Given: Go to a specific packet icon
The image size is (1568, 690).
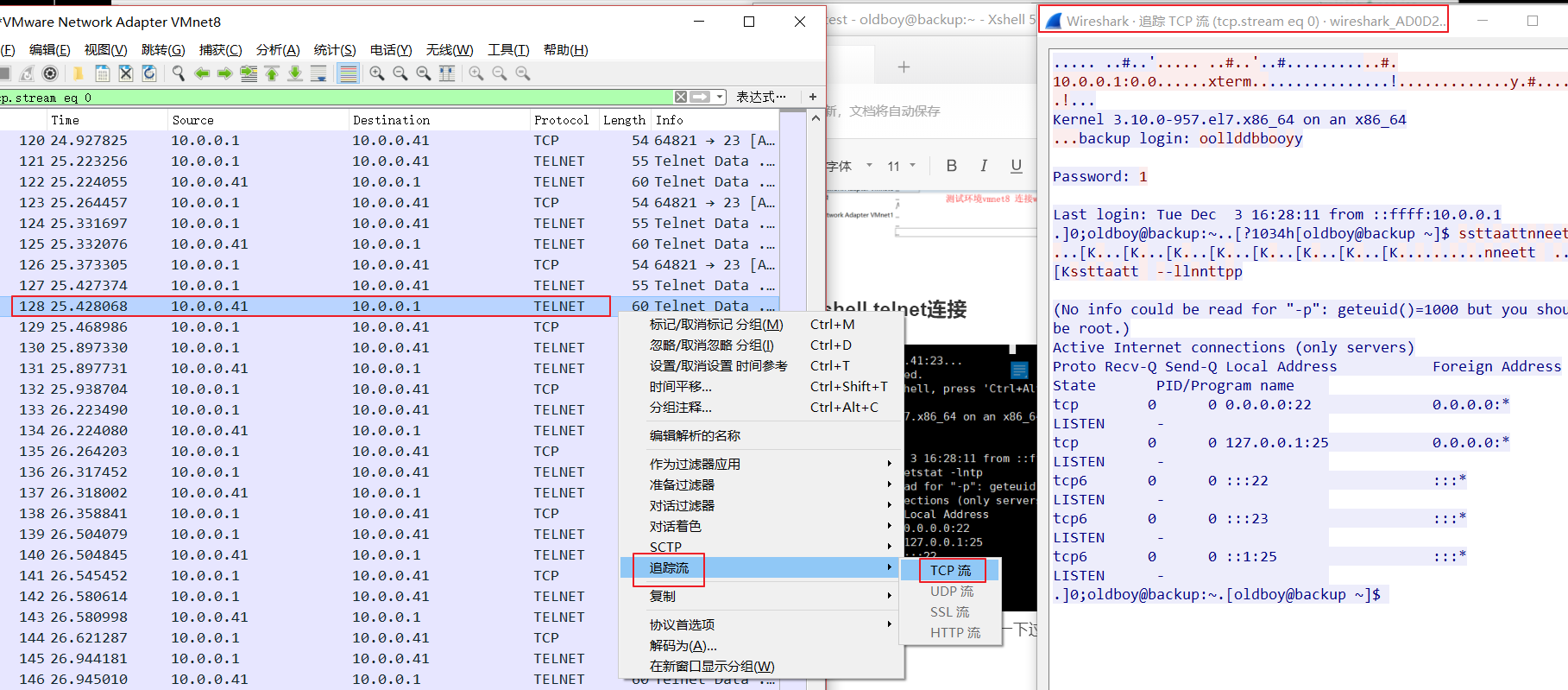Looking at the screenshot, I should [249, 73].
